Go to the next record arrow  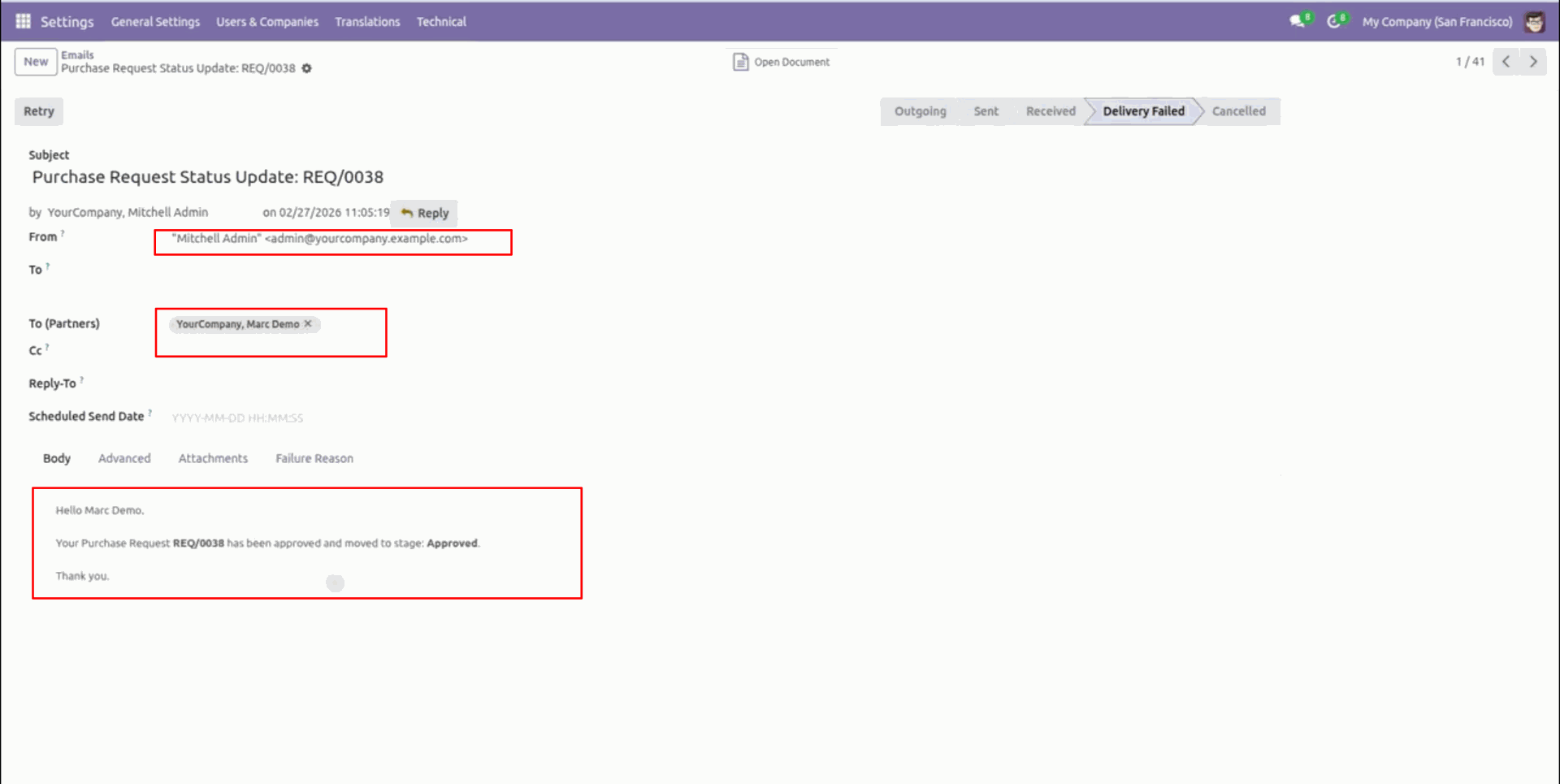pos(1533,62)
